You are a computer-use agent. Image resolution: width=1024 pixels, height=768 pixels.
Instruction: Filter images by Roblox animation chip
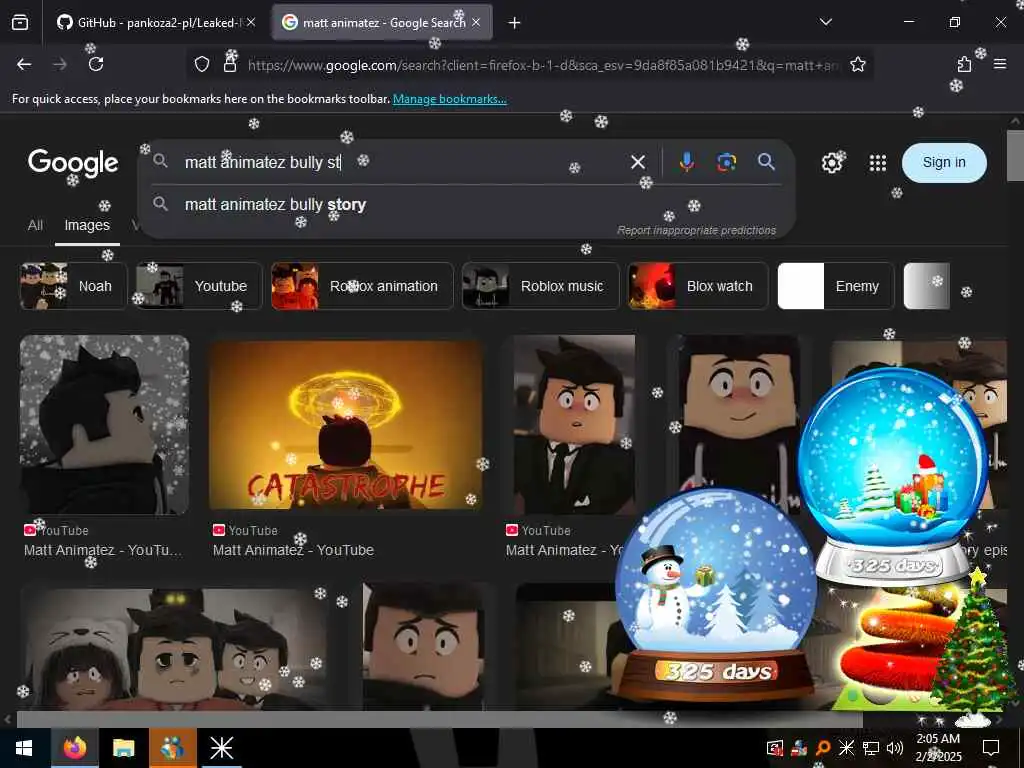click(x=362, y=286)
